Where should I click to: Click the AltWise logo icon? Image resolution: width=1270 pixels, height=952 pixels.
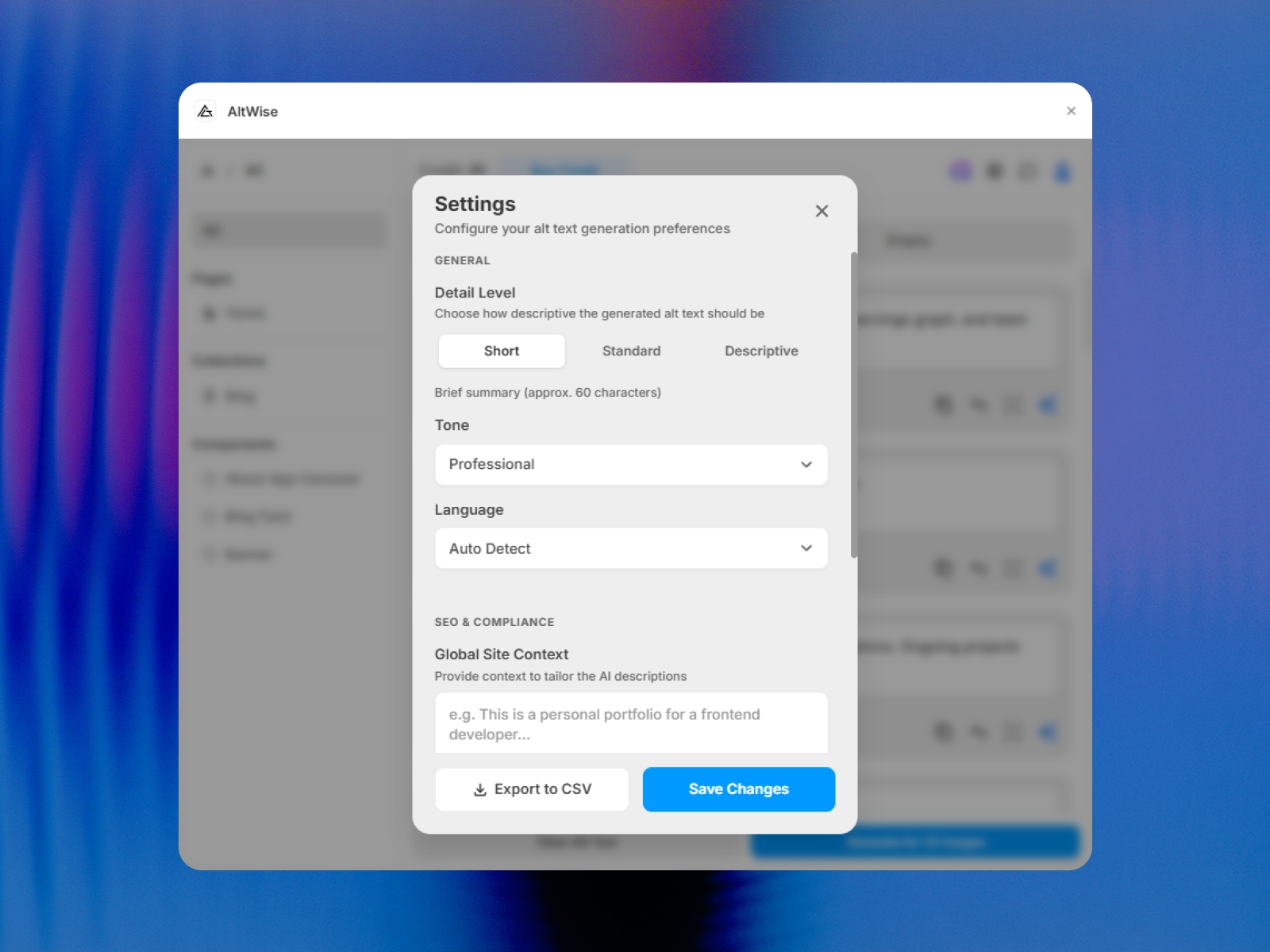point(205,111)
